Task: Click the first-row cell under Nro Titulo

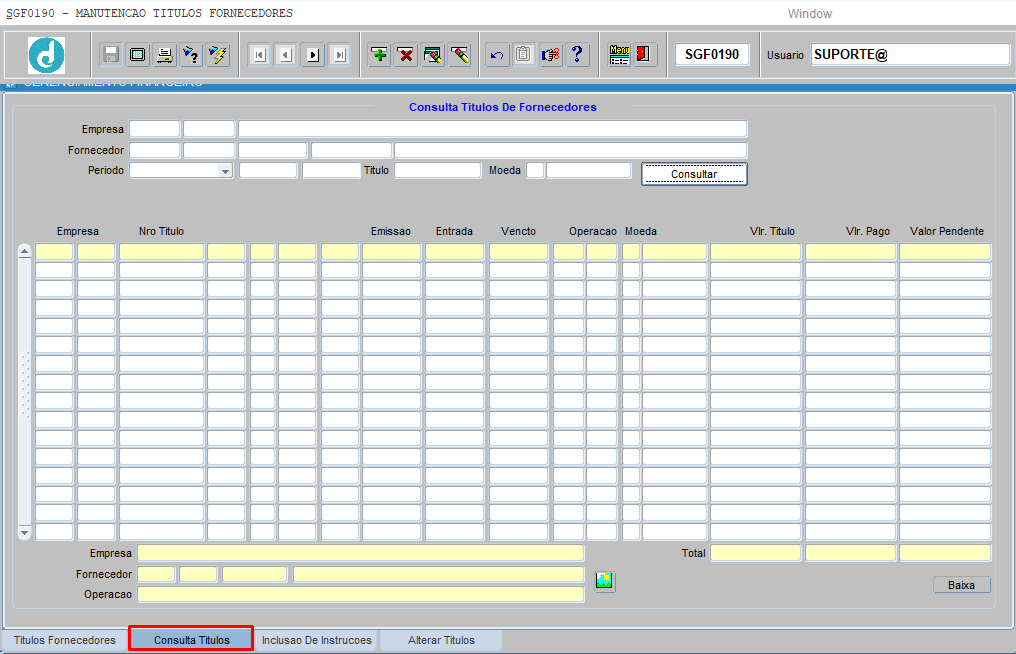Action: [x=161, y=251]
